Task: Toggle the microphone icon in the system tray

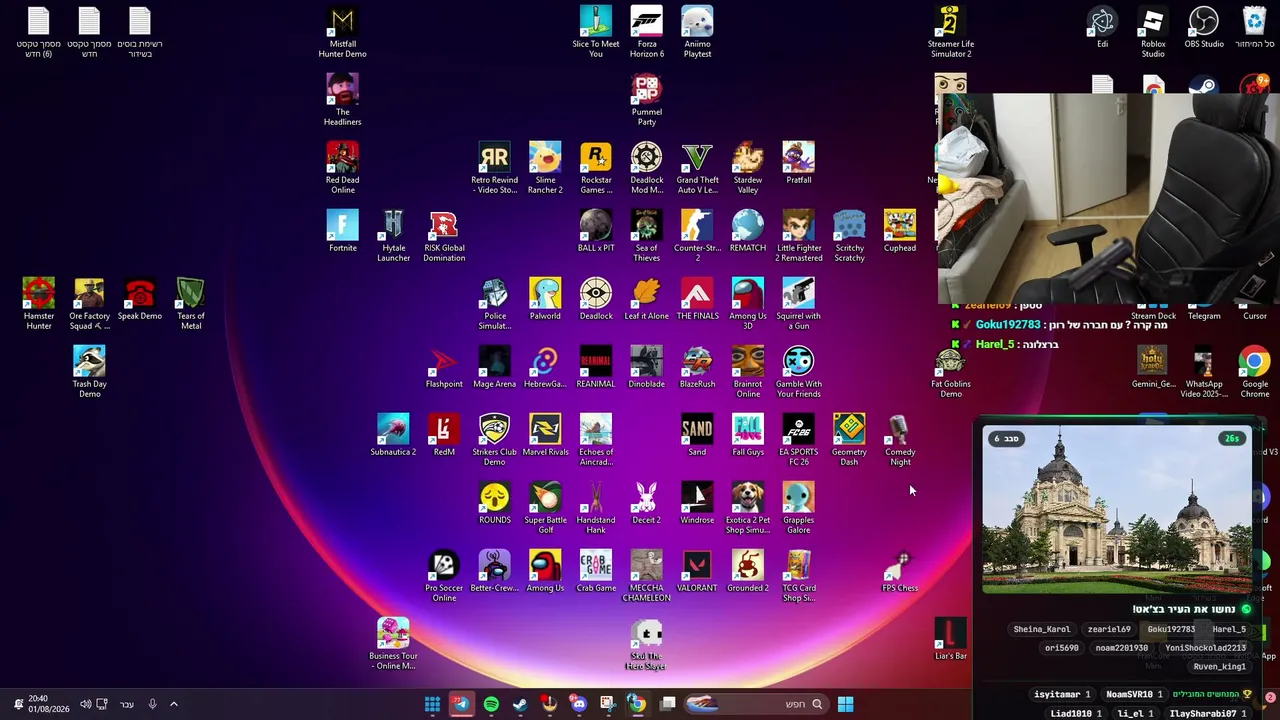Action: tap(152, 704)
